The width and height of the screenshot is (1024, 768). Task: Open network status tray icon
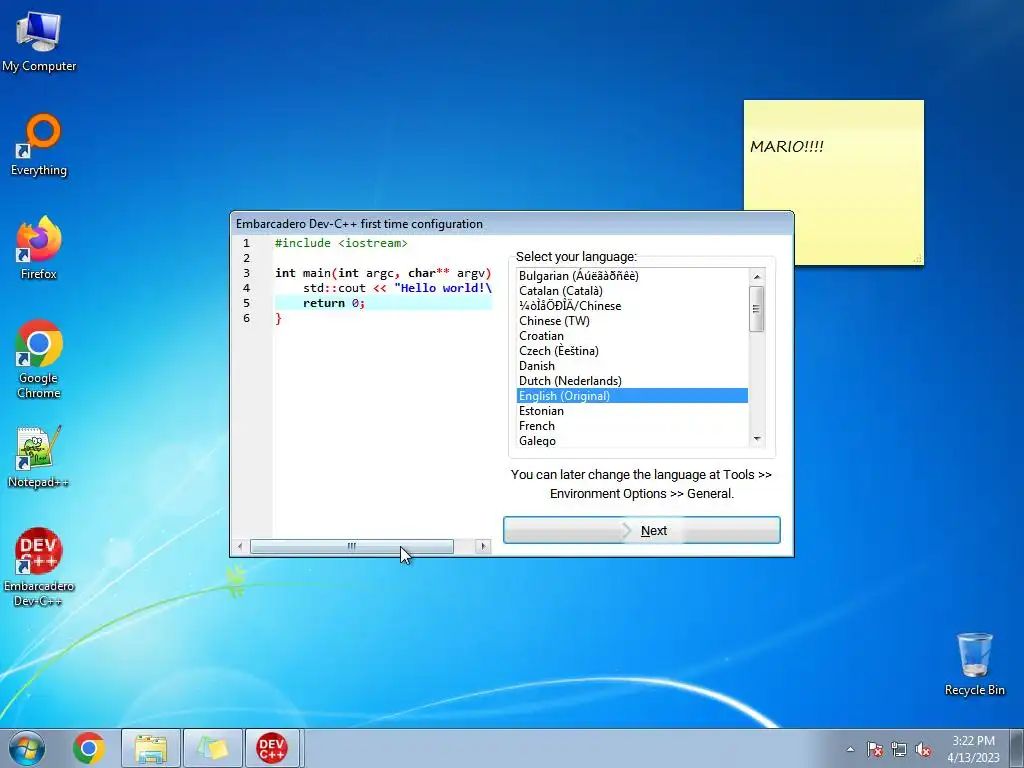click(899, 749)
